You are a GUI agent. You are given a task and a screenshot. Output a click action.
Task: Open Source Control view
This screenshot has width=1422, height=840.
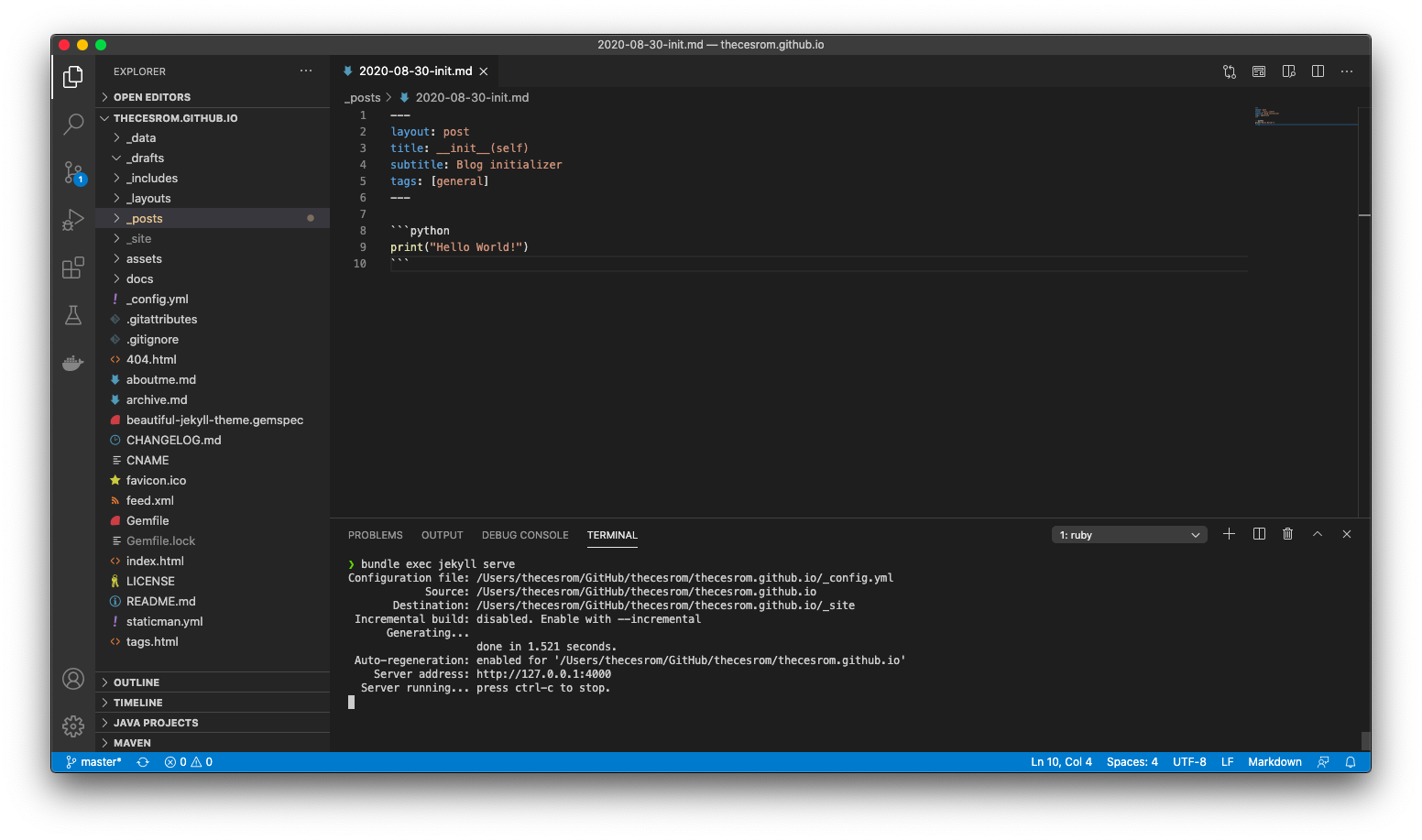(x=73, y=172)
